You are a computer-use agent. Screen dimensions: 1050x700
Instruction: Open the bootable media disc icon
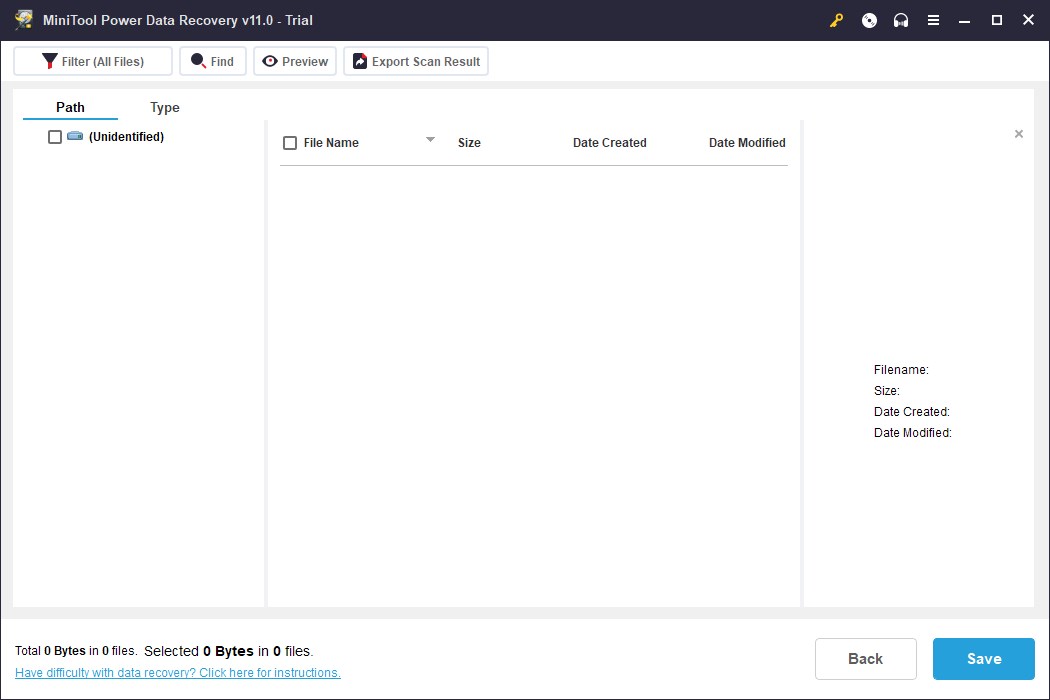coord(869,20)
